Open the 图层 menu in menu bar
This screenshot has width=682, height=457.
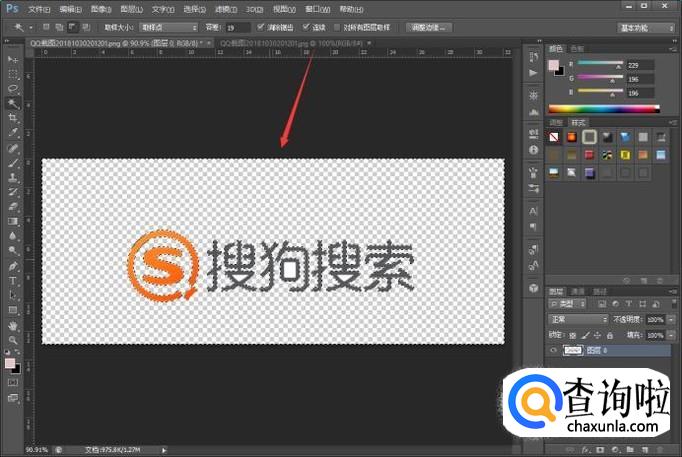128,8
